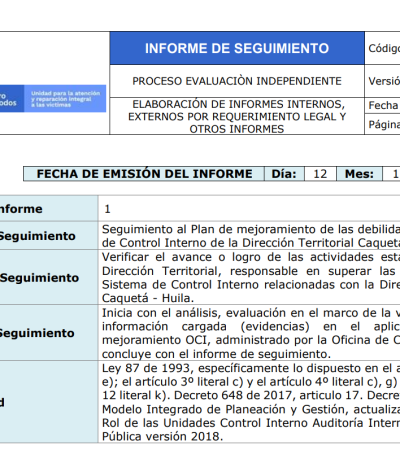
Task: Click the Versión field in the header
Action: (x=383, y=81)
